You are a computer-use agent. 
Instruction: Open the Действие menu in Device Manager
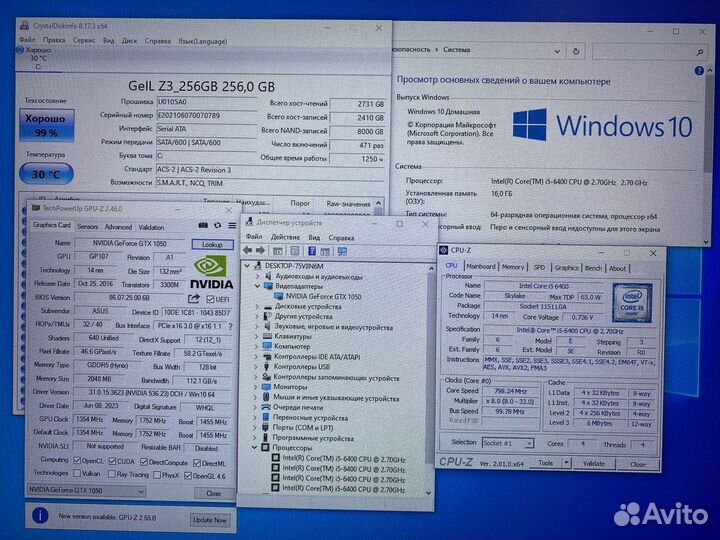(285, 237)
